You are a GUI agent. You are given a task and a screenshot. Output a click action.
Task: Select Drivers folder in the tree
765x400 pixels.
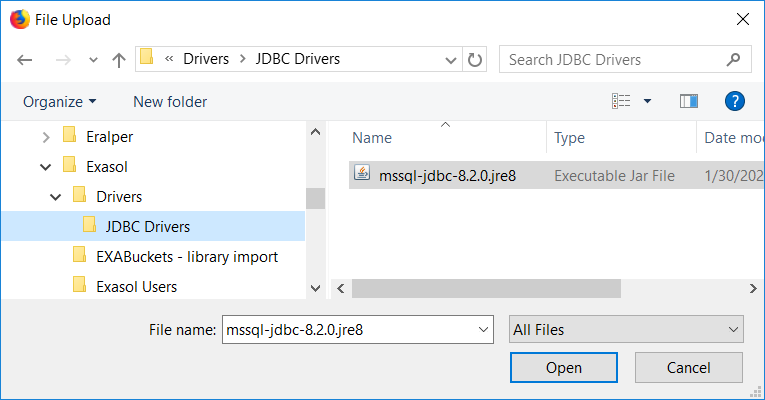[119, 197]
